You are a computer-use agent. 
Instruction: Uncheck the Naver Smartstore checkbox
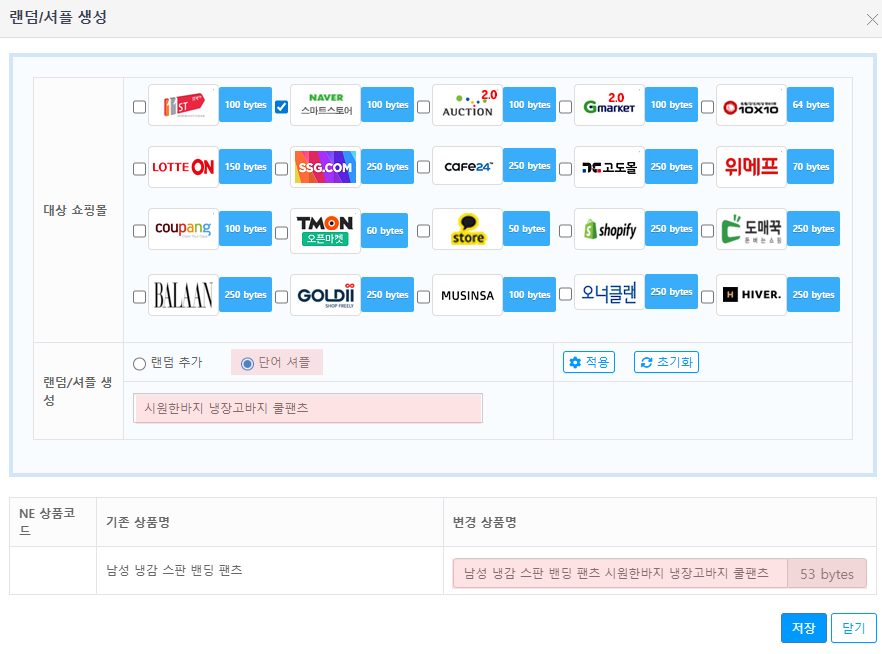(x=282, y=107)
